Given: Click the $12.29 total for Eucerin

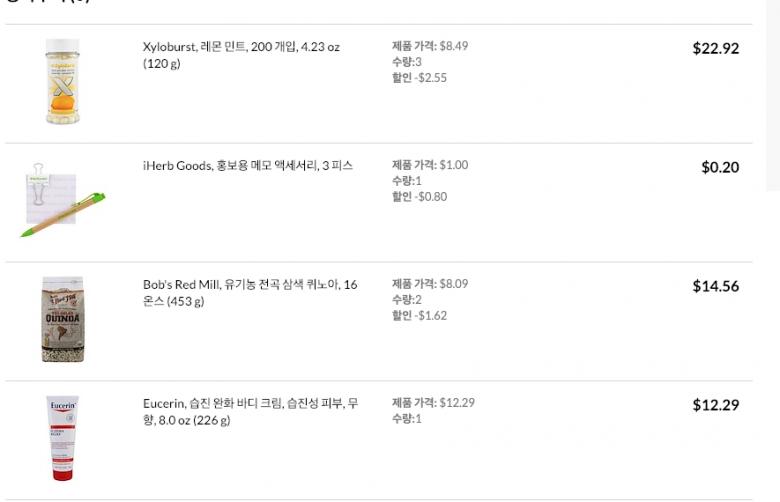Looking at the screenshot, I should (715, 405).
